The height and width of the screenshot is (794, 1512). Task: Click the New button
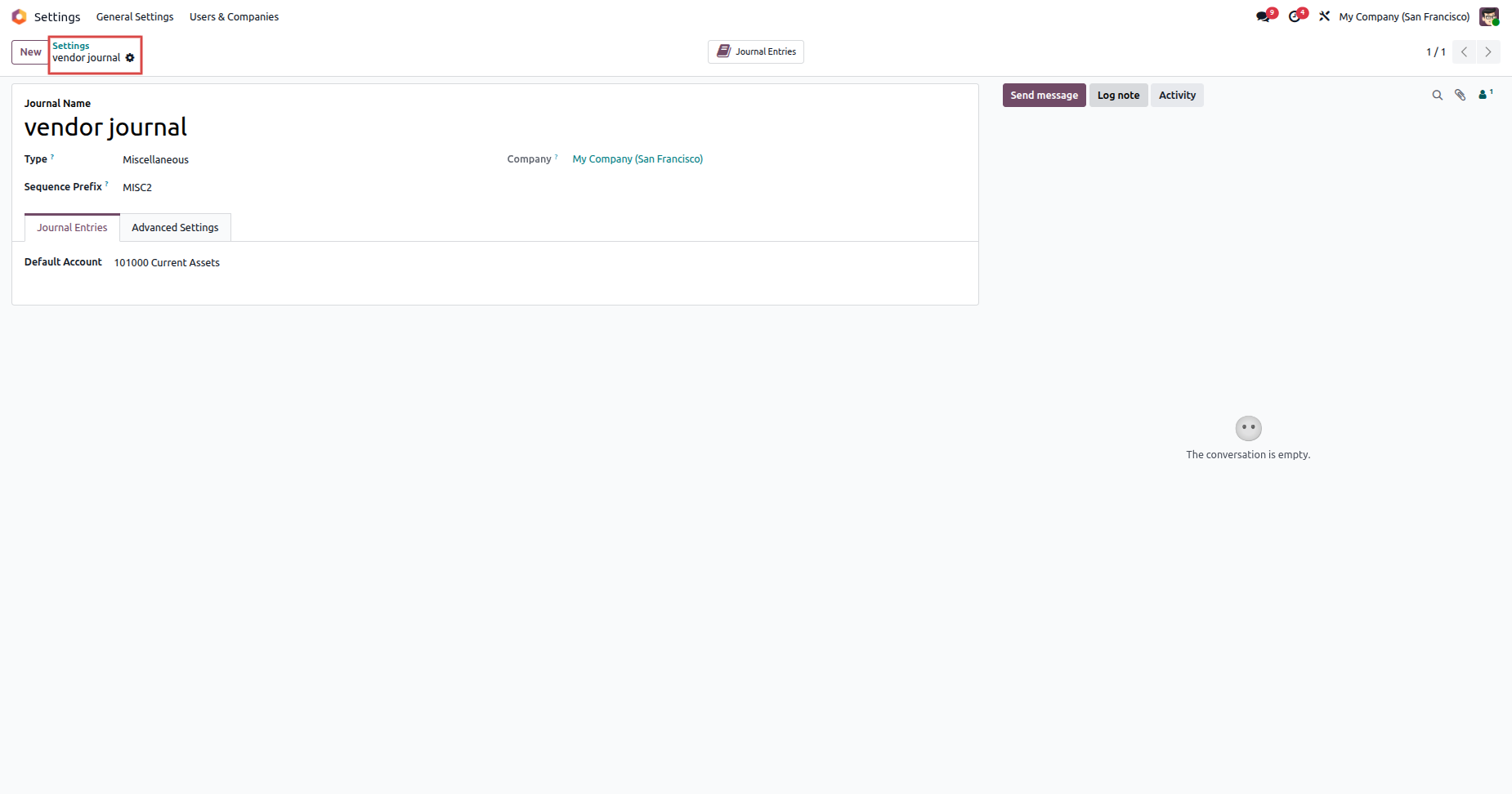pyautogui.click(x=30, y=52)
